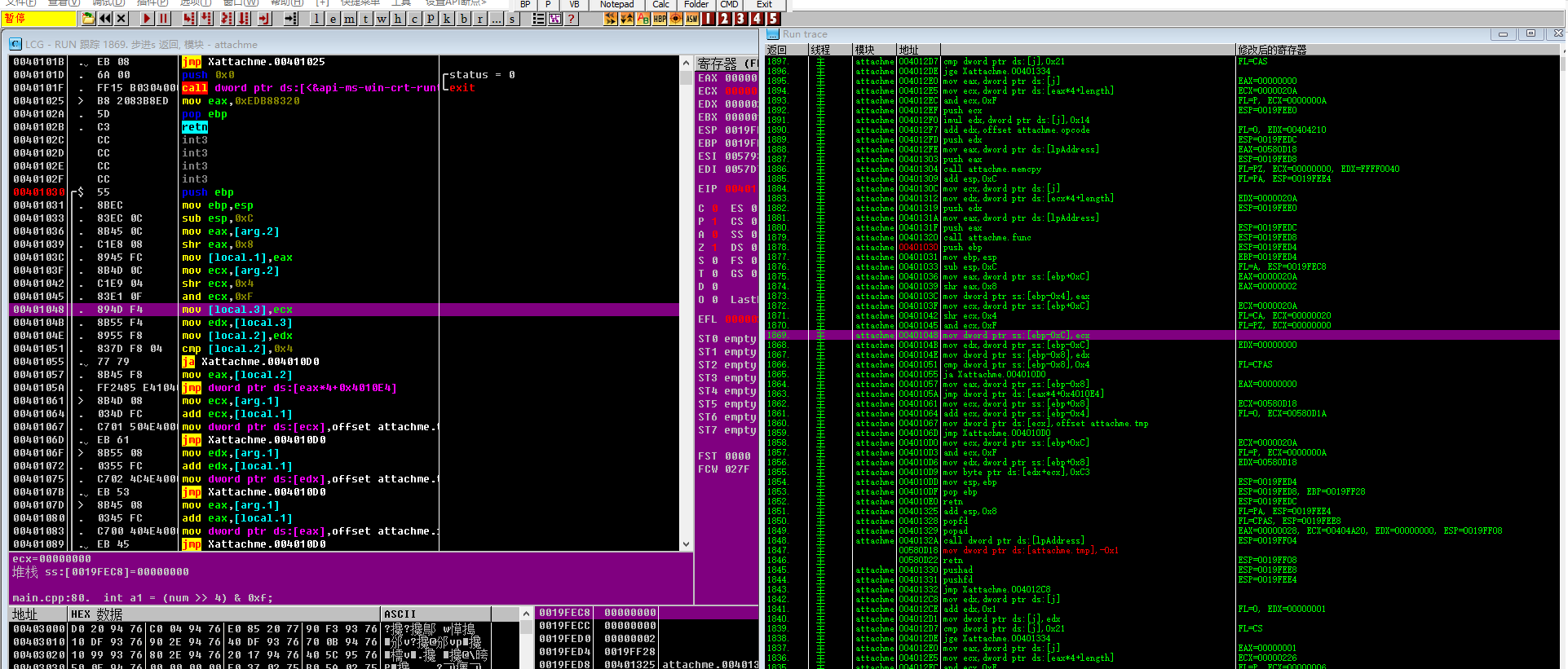Click the open file toolbar icon

(88, 18)
